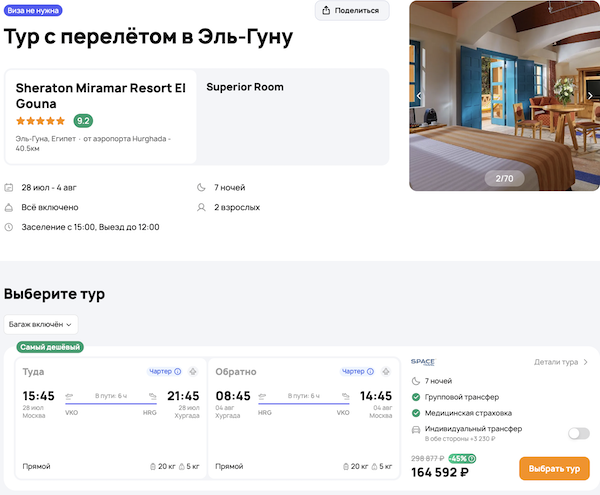Click the return Чартер info icon
Screen dimensions: 600x495
[371, 371]
